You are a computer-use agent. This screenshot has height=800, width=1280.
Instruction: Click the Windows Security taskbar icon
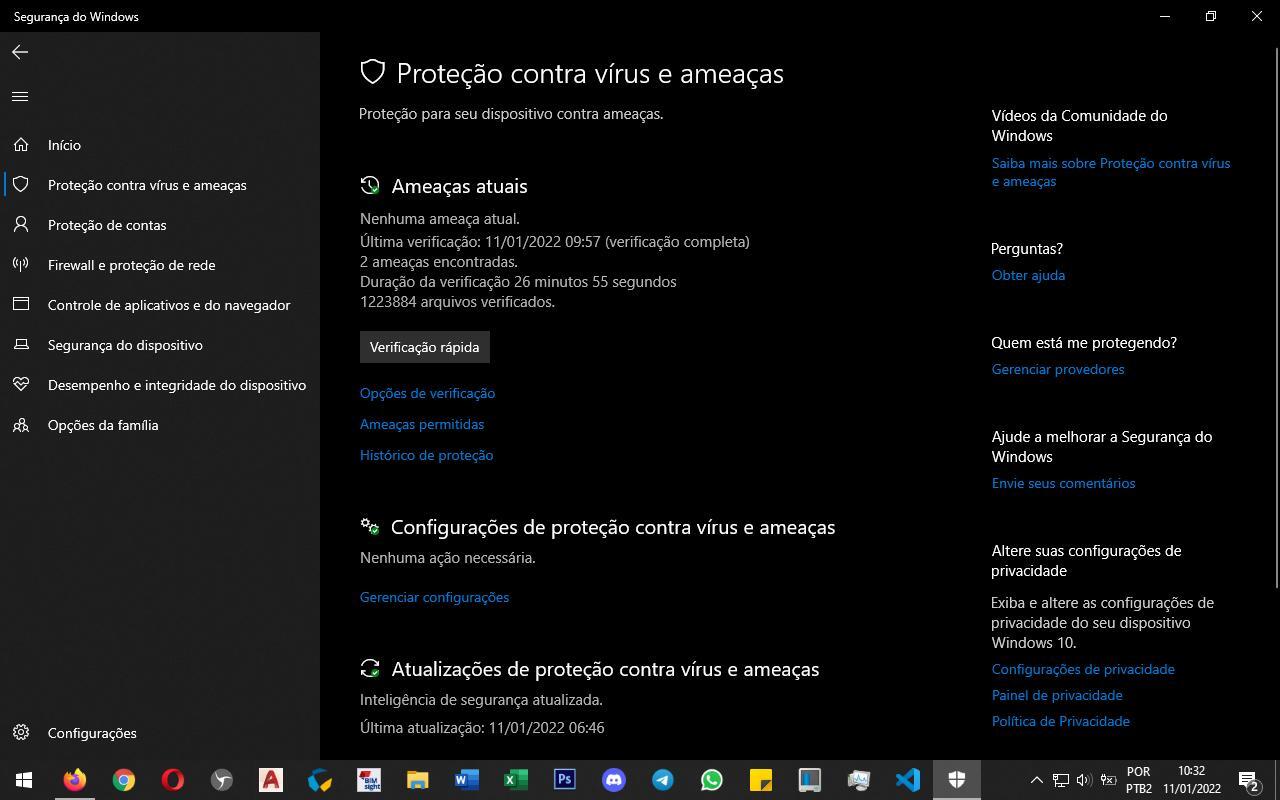coord(956,780)
